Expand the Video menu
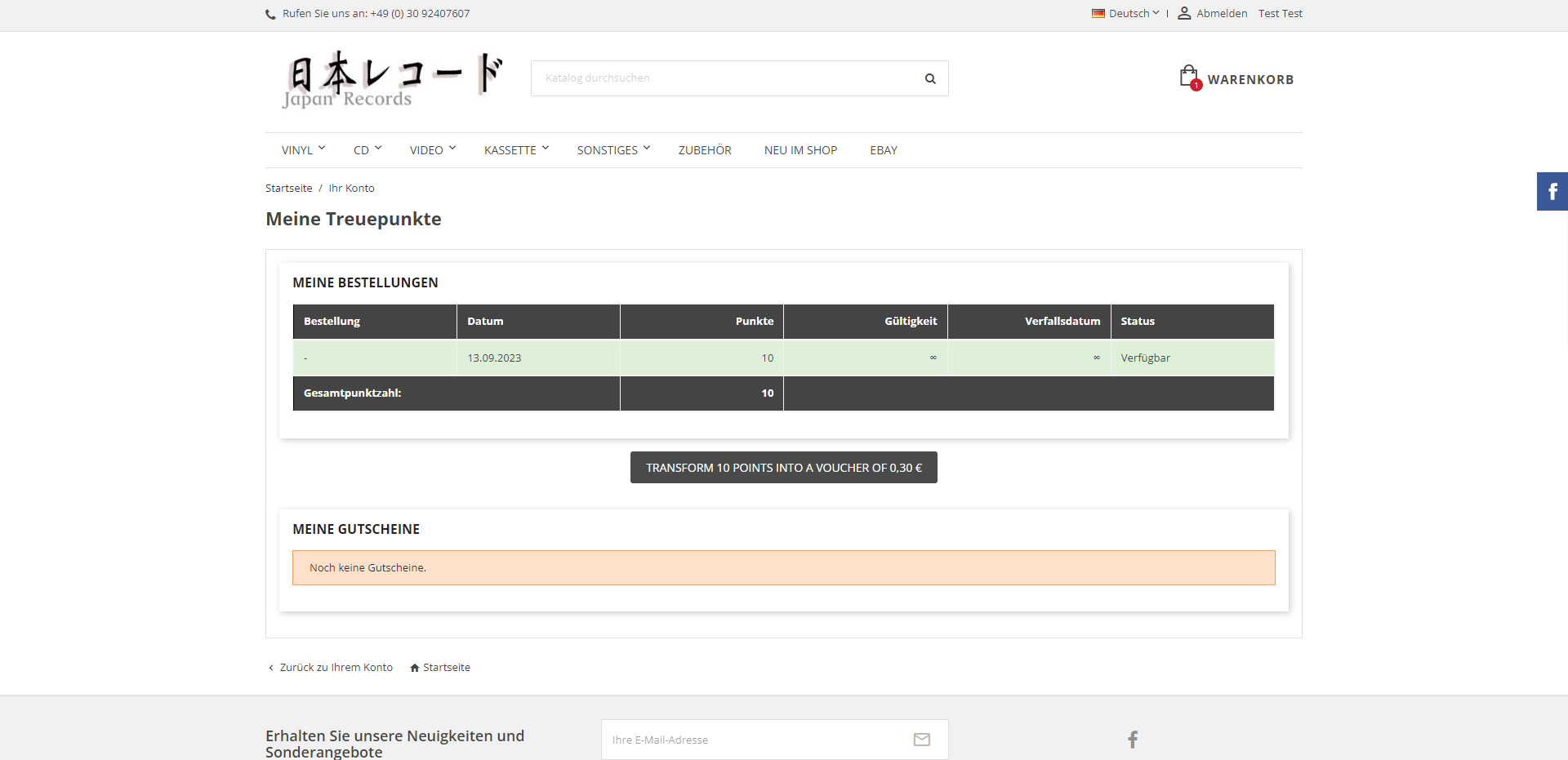Viewport: 1568px width, 760px height. [x=433, y=150]
